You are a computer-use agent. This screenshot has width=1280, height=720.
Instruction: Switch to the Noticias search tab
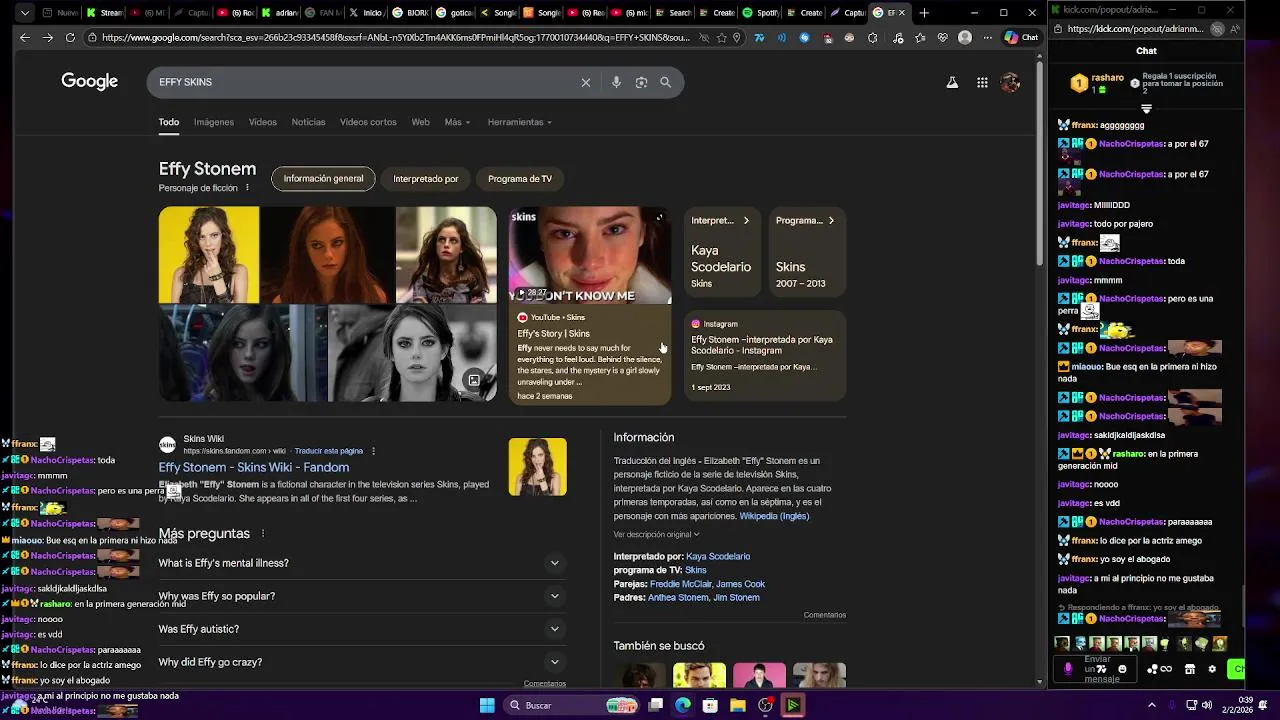[308, 122]
